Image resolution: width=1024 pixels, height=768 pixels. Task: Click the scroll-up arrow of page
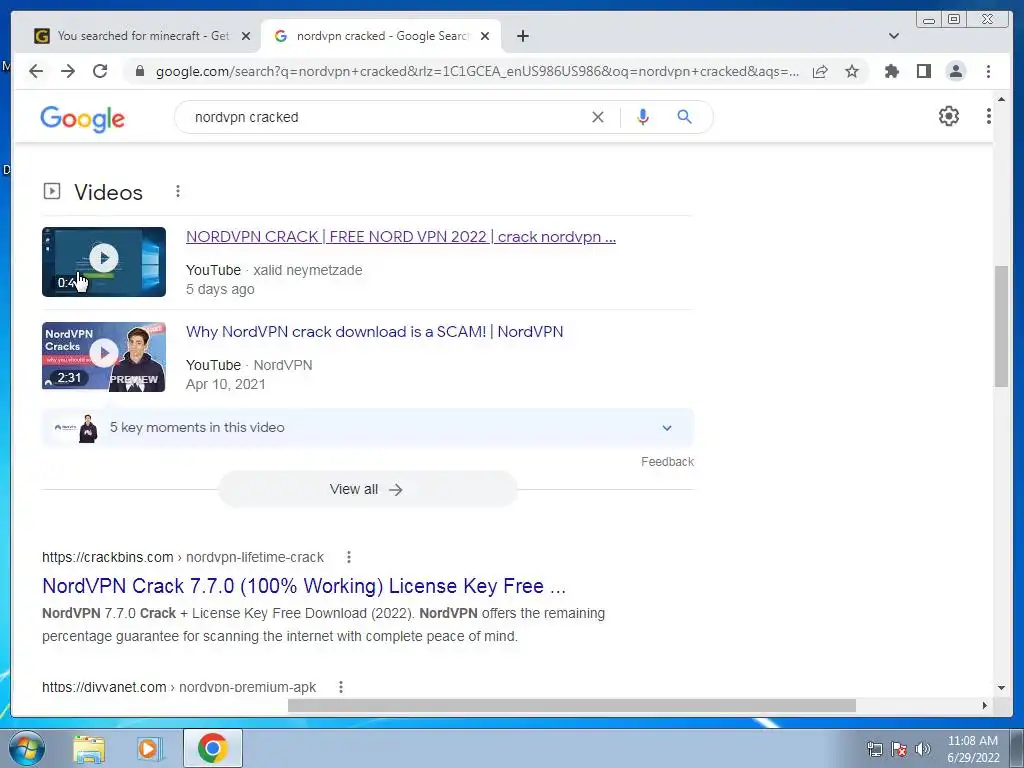click(x=1001, y=99)
